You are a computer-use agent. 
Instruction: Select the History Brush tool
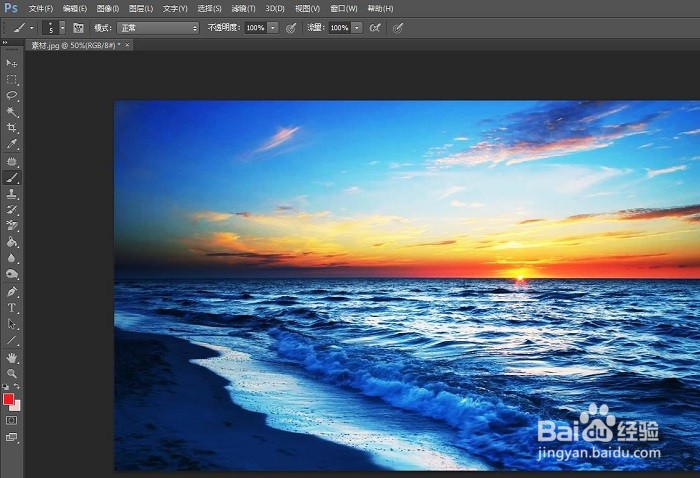pos(12,210)
